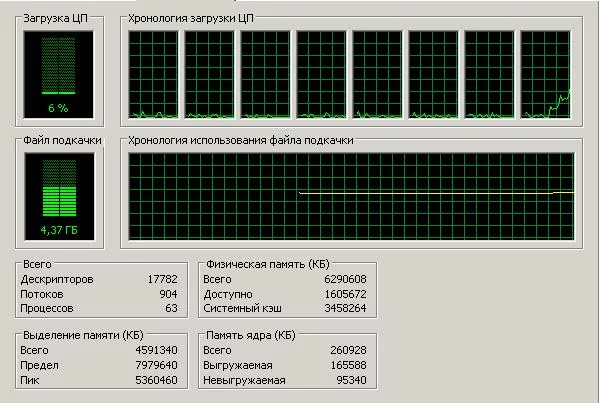Click the Системный кэш value 3458264

pos(346,310)
